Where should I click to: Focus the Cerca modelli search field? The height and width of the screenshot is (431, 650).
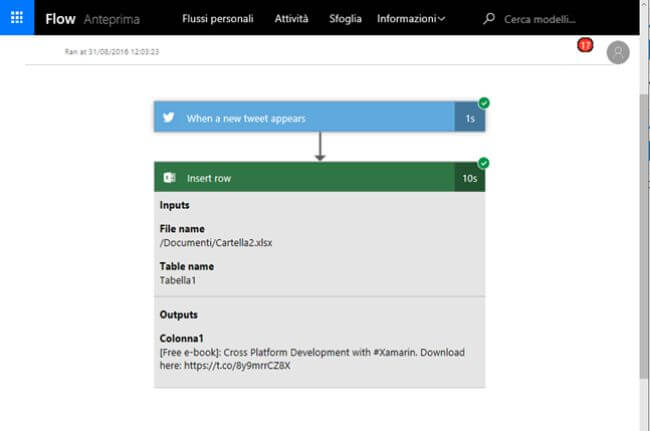click(x=540, y=19)
